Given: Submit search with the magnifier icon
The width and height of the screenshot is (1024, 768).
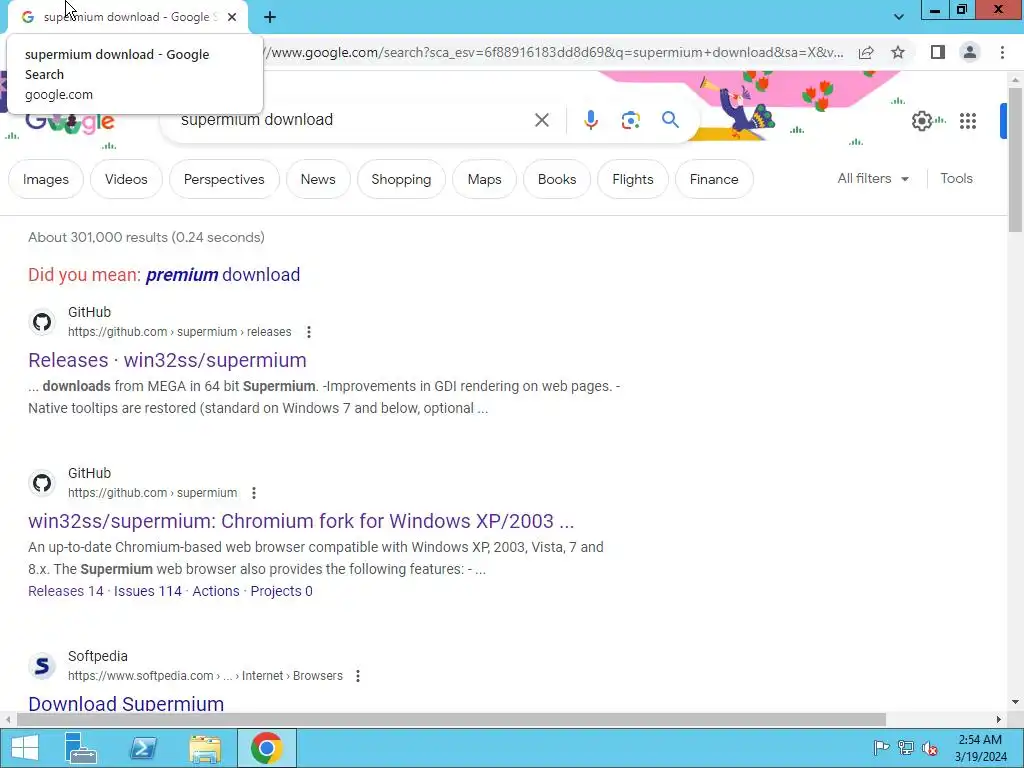Looking at the screenshot, I should click(x=670, y=120).
